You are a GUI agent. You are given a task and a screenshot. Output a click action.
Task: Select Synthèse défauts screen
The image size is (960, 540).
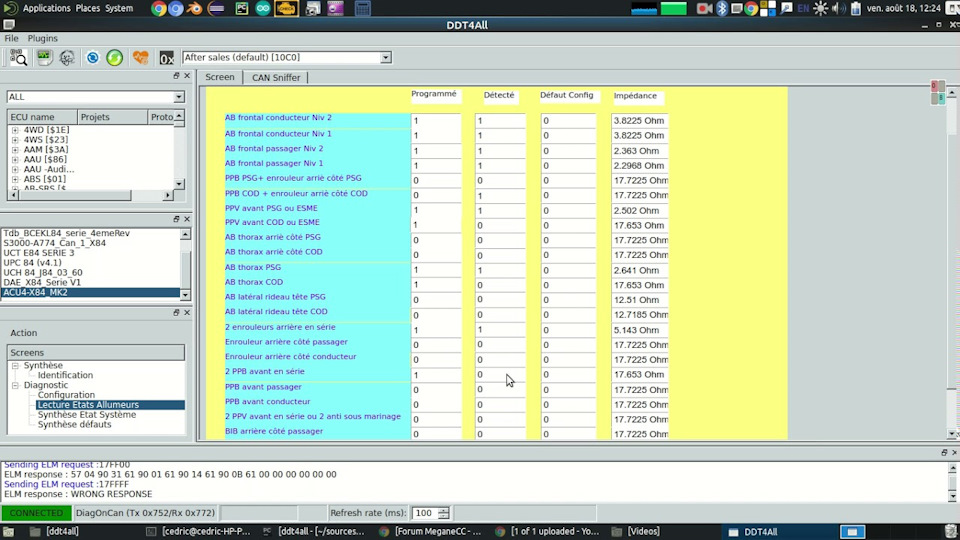[75, 424]
